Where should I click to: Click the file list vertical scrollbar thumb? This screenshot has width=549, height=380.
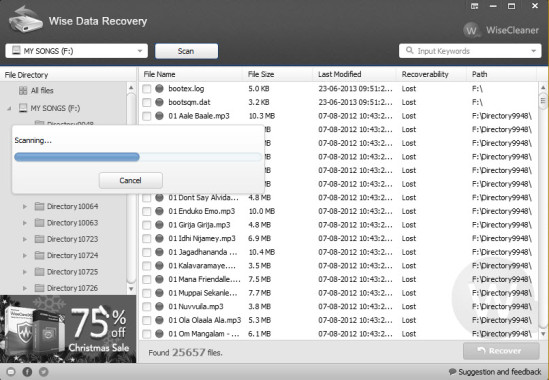543,101
